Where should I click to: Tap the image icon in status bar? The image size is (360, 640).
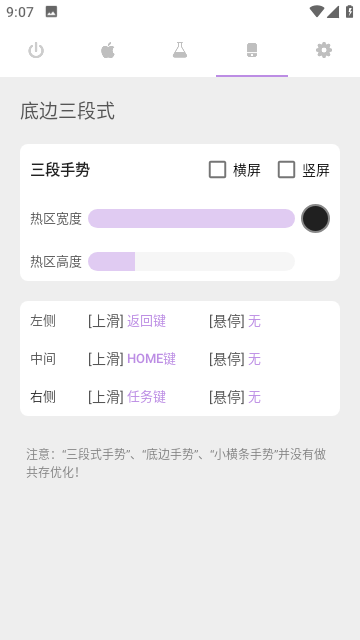pyautogui.click(x=51, y=12)
